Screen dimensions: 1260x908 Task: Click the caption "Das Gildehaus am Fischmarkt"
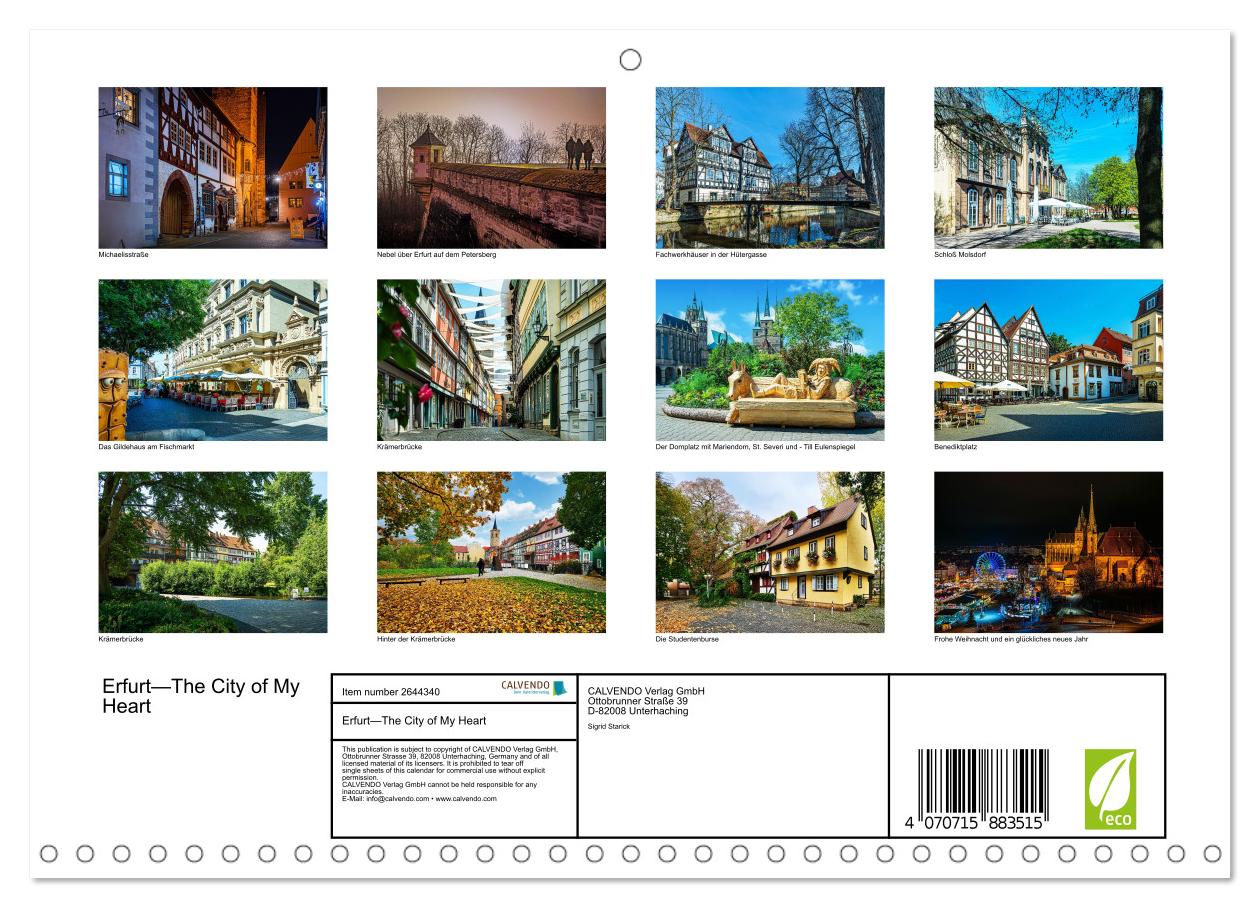[x=146, y=447]
